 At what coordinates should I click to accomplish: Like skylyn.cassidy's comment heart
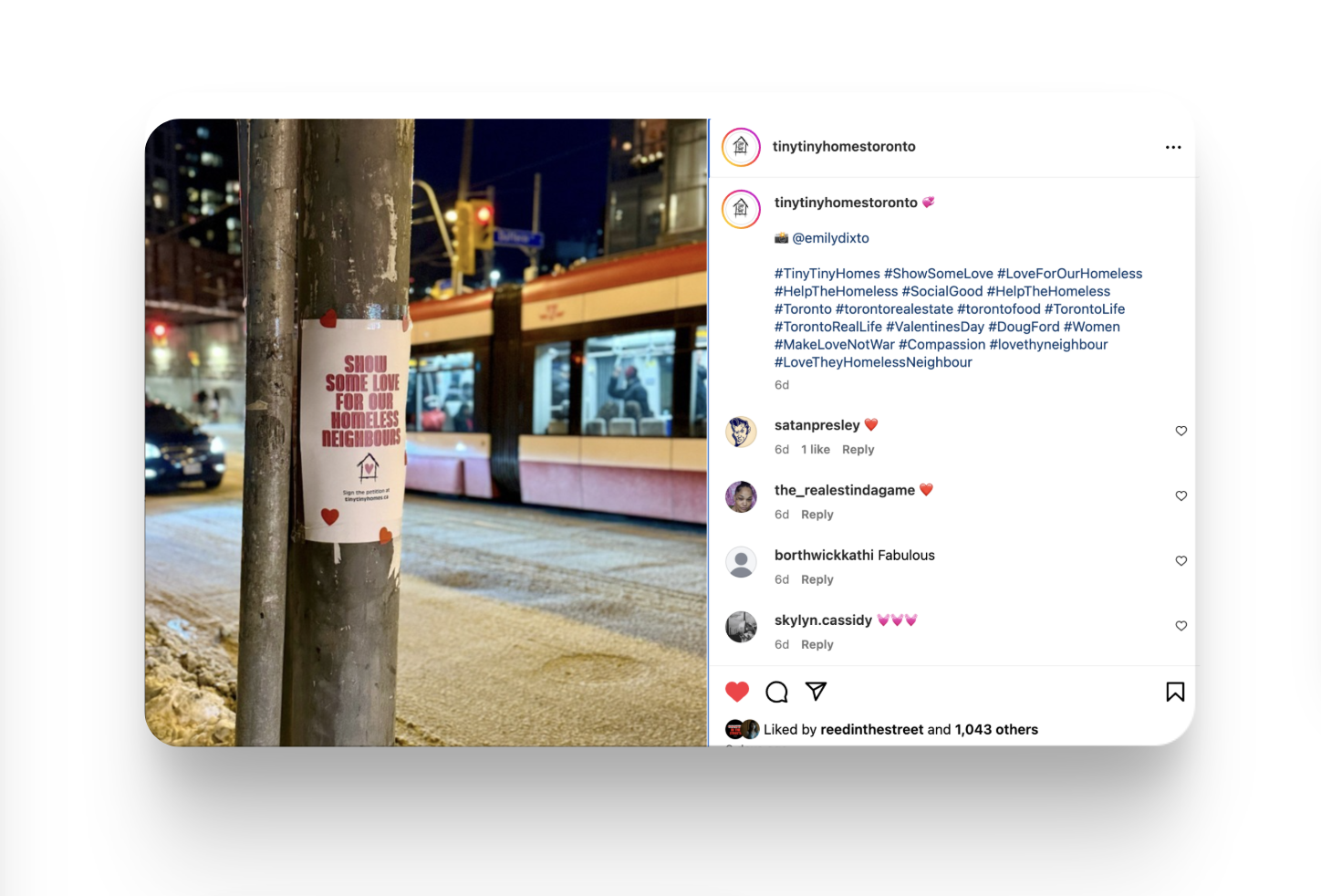click(1181, 626)
